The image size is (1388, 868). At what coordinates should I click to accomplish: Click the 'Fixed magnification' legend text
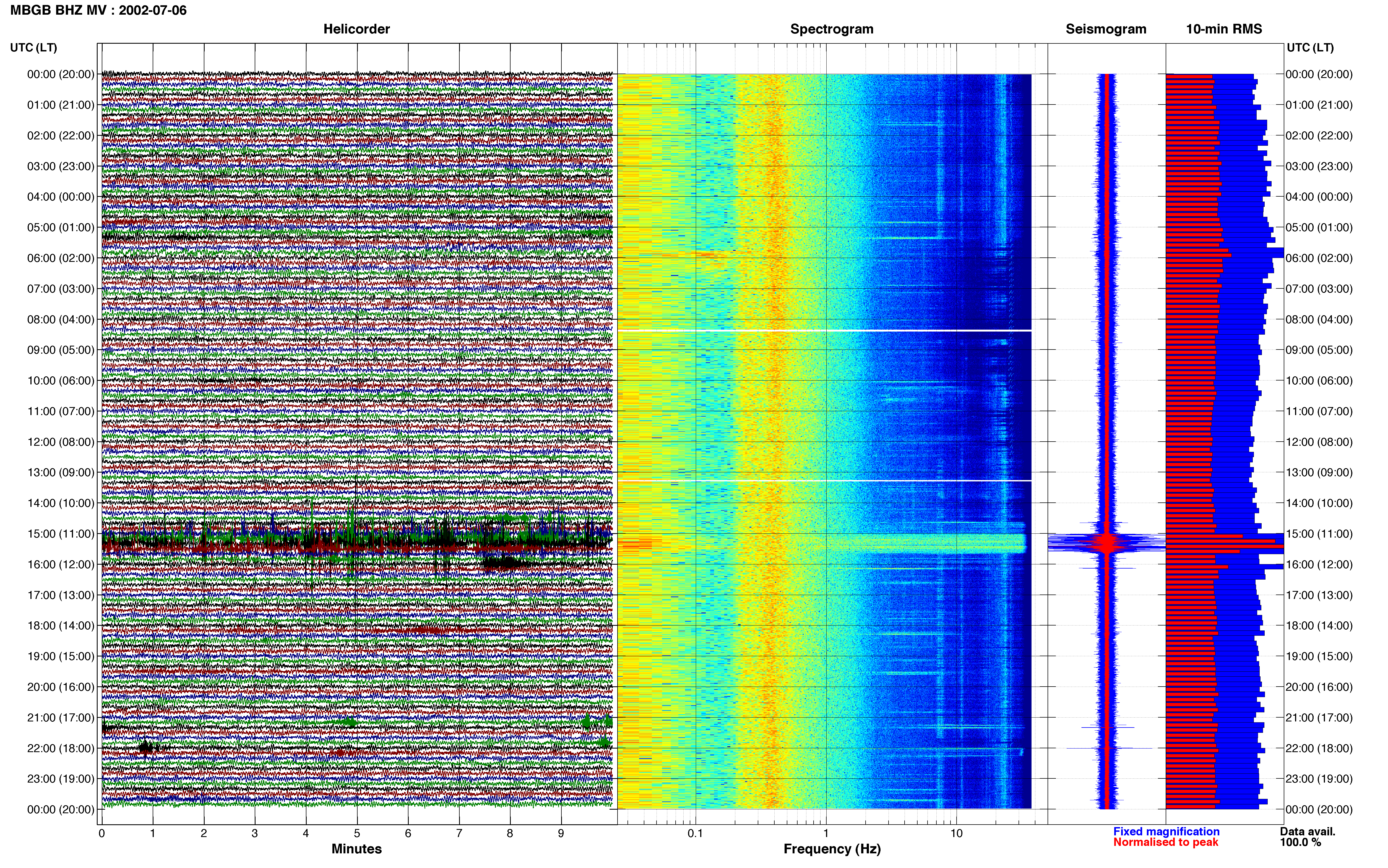(x=1166, y=831)
